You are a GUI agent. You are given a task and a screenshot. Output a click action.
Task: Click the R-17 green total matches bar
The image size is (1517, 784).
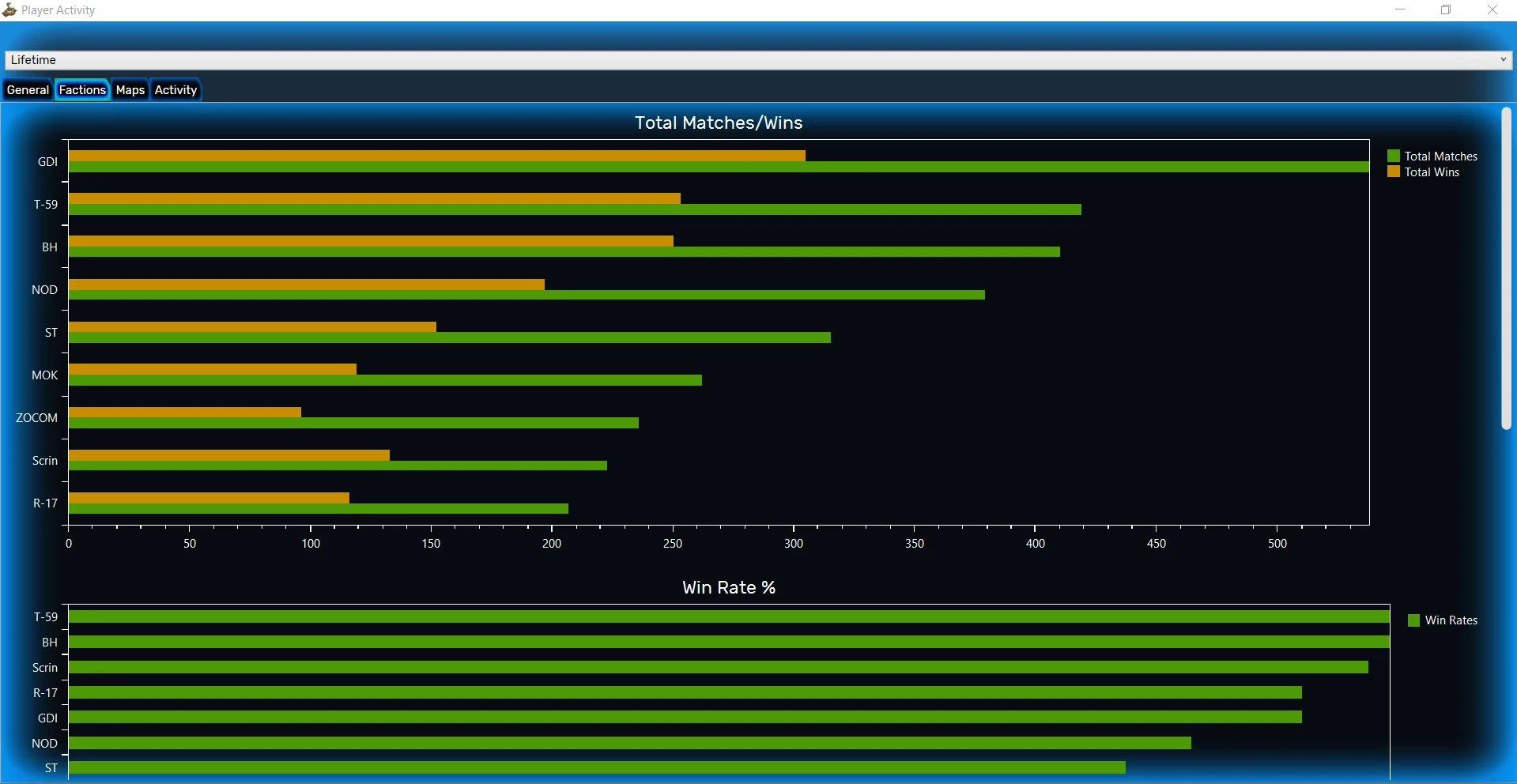pos(319,509)
